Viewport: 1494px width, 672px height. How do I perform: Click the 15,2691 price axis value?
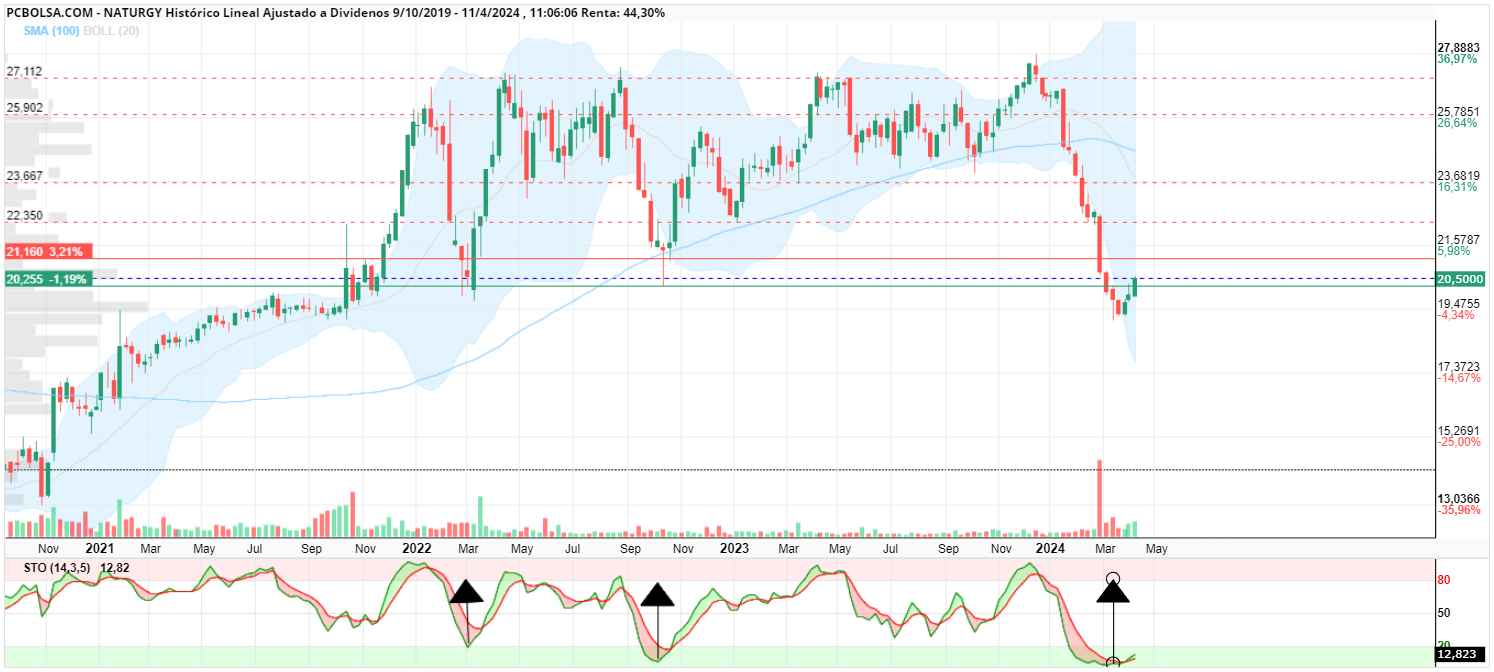1458,431
